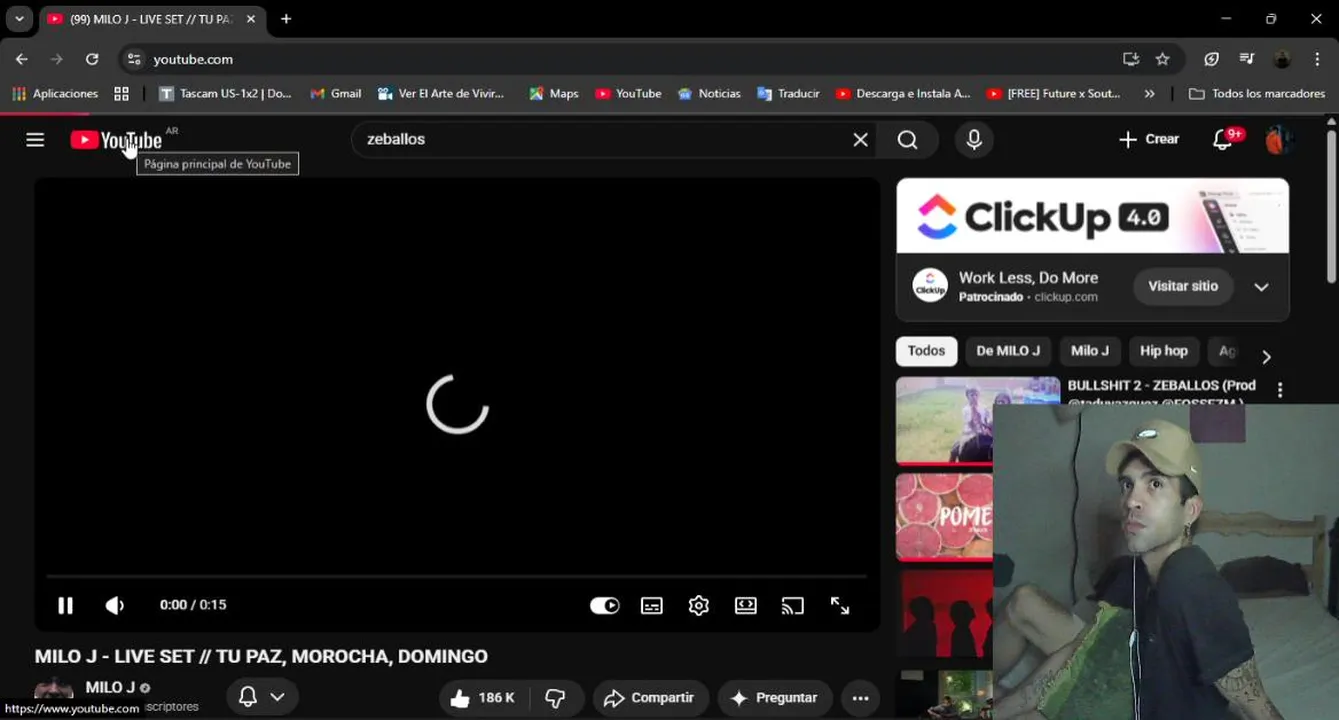This screenshot has height=720, width=1339.
Task: Open the Traducir bookmark
Action: [x=788, y=93]
